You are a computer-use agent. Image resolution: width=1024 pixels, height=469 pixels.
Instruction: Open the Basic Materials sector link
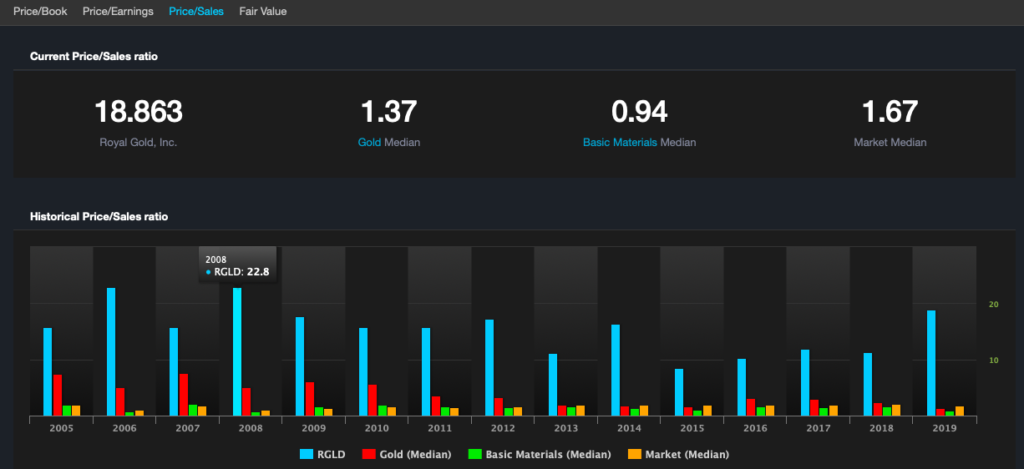pos(620,142)
